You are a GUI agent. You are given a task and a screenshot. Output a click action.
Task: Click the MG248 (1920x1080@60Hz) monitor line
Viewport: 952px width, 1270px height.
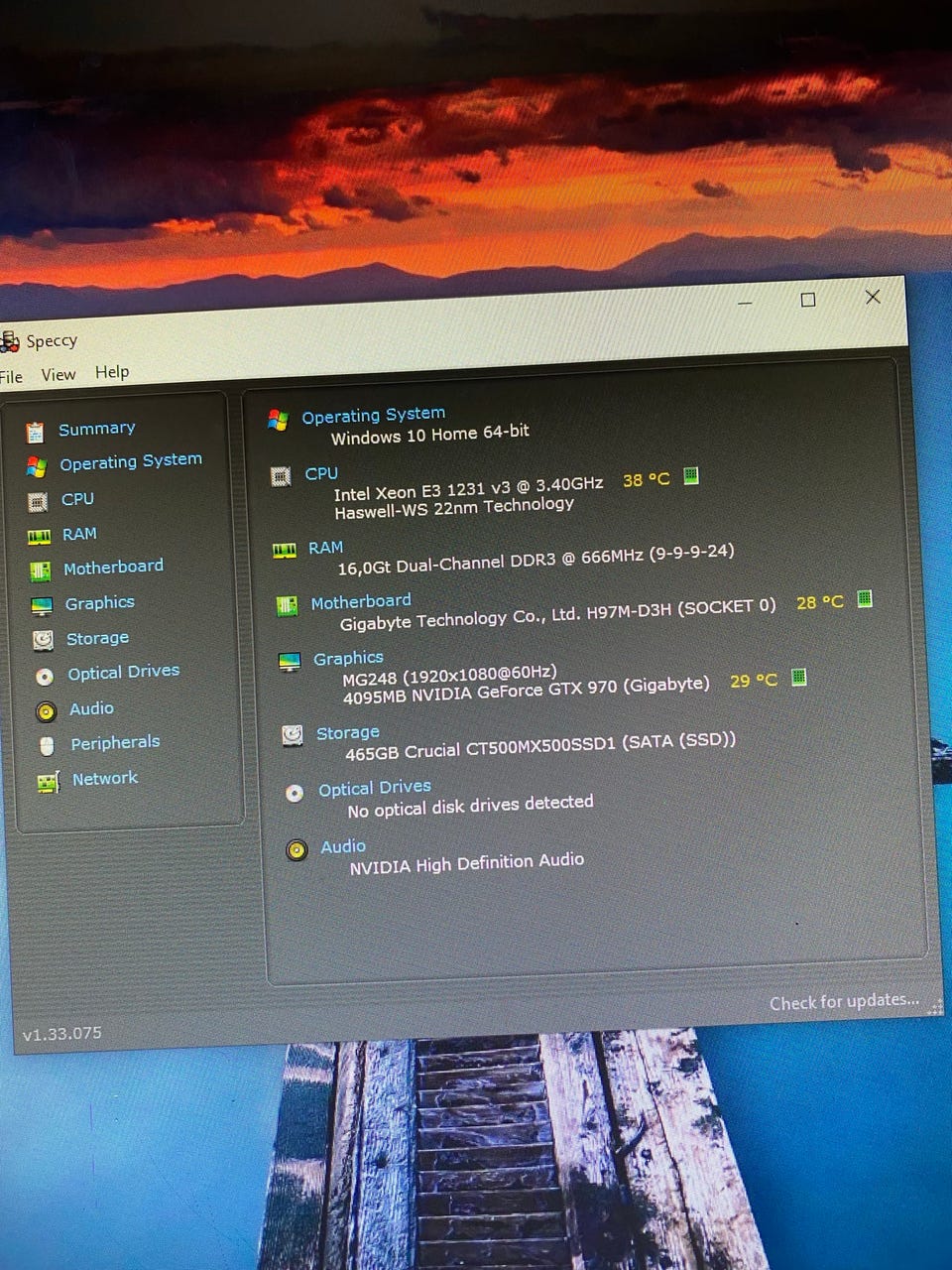(x=450, y=676)
